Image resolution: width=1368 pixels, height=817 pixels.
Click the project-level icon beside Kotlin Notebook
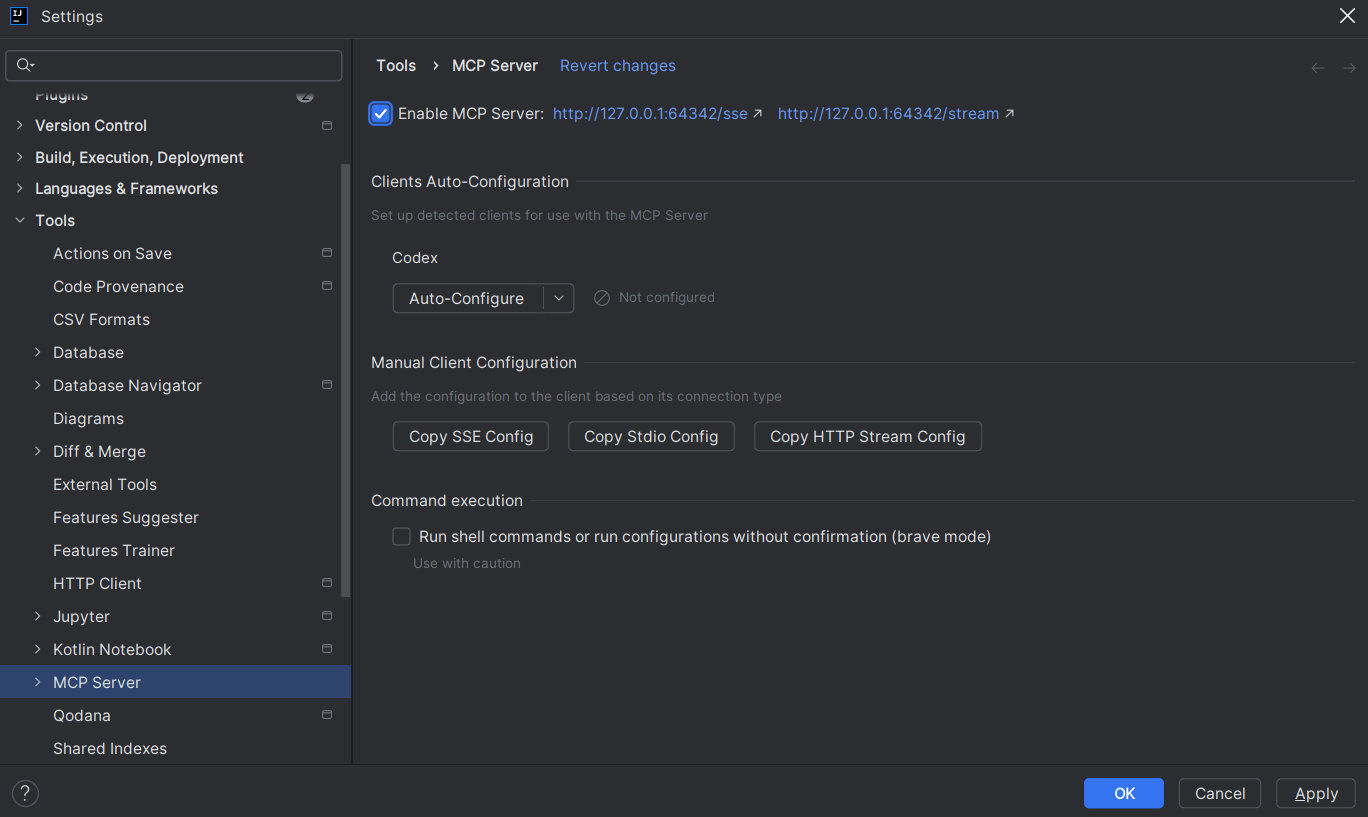pyautogui.click(x=327, y=650)
